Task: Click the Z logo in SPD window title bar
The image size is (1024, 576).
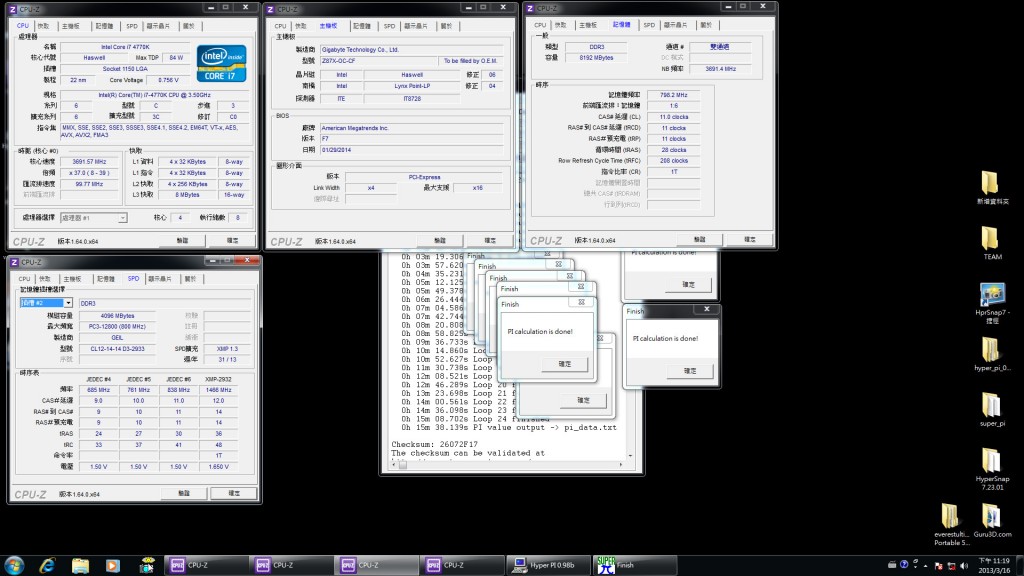Action: 14,262
